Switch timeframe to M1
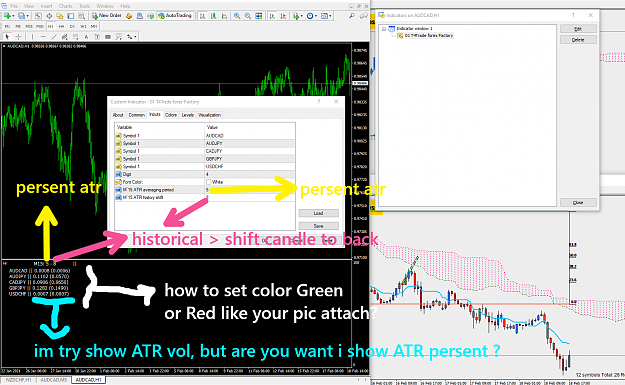 7,26
